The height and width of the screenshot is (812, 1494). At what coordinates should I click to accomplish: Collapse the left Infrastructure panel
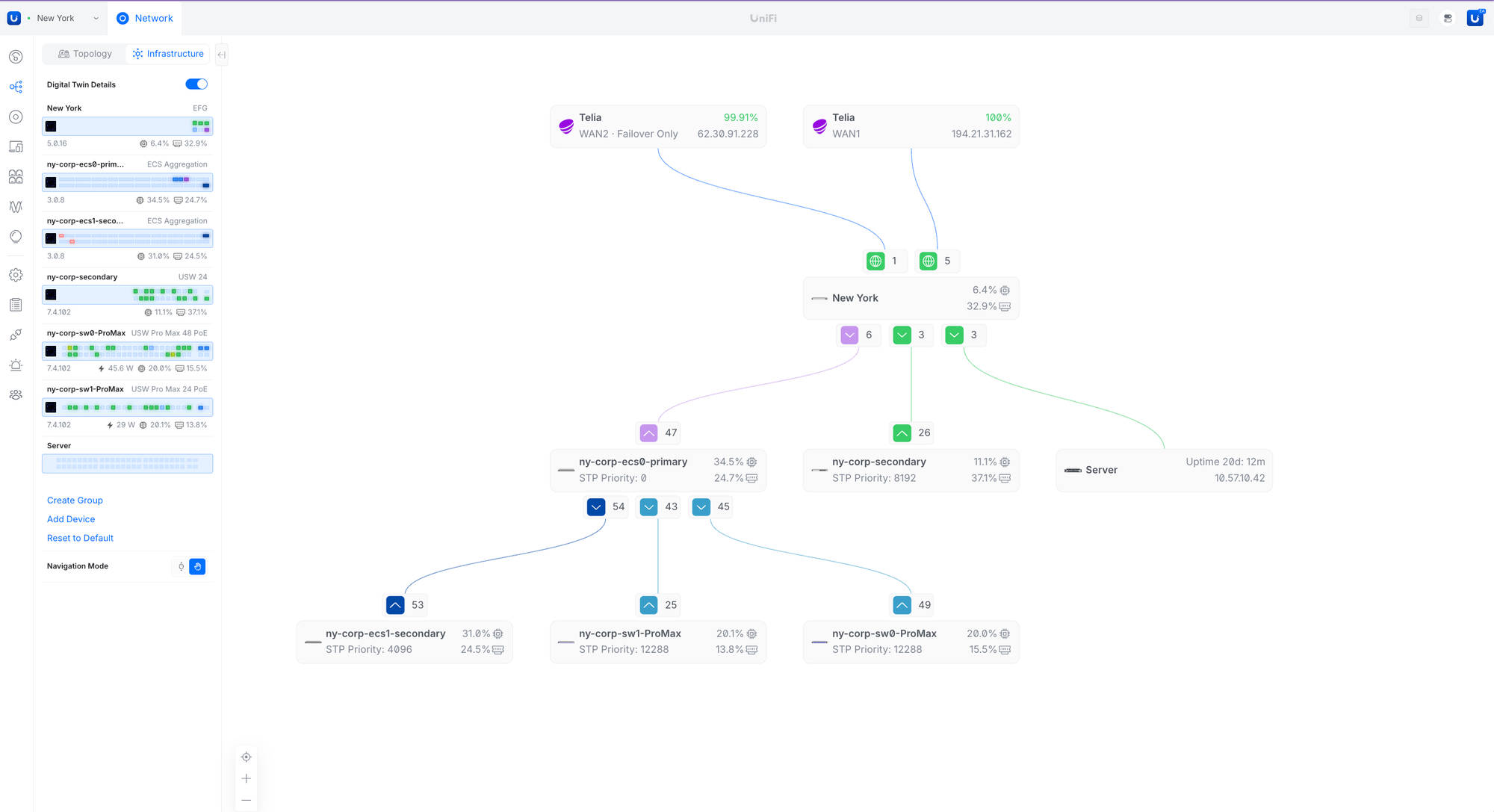(221, 54)
